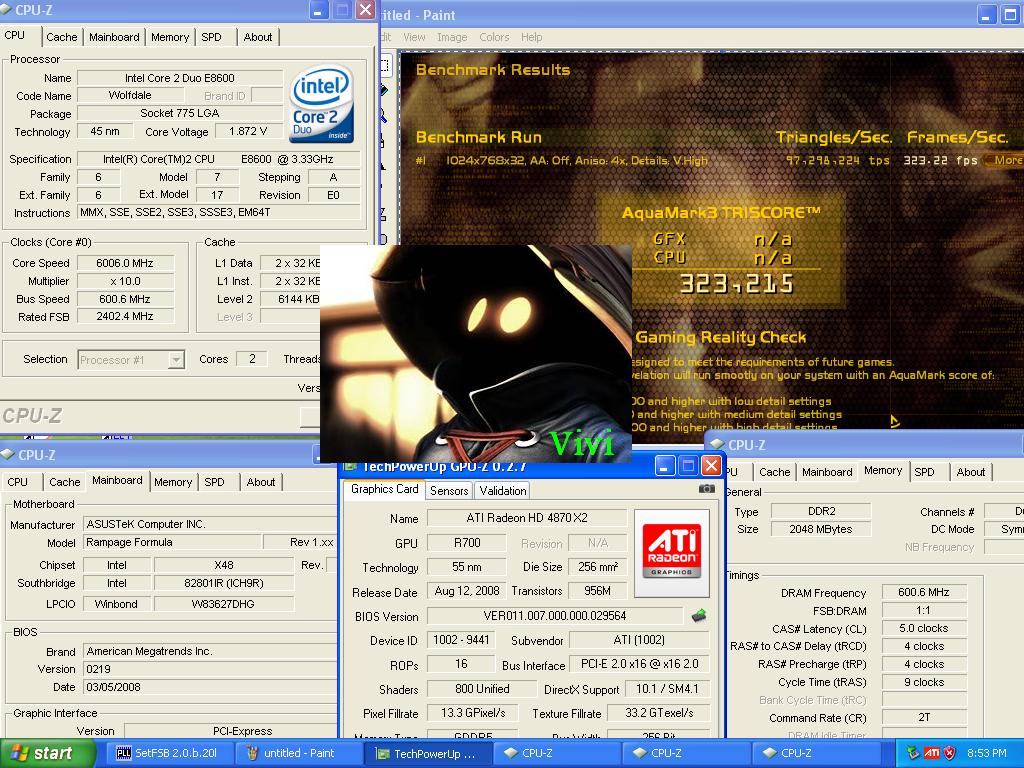The height and width of the screenshot is (768, 1024).
Task: Click the system clock showing 8:53 PM
Action: point(987,753)
